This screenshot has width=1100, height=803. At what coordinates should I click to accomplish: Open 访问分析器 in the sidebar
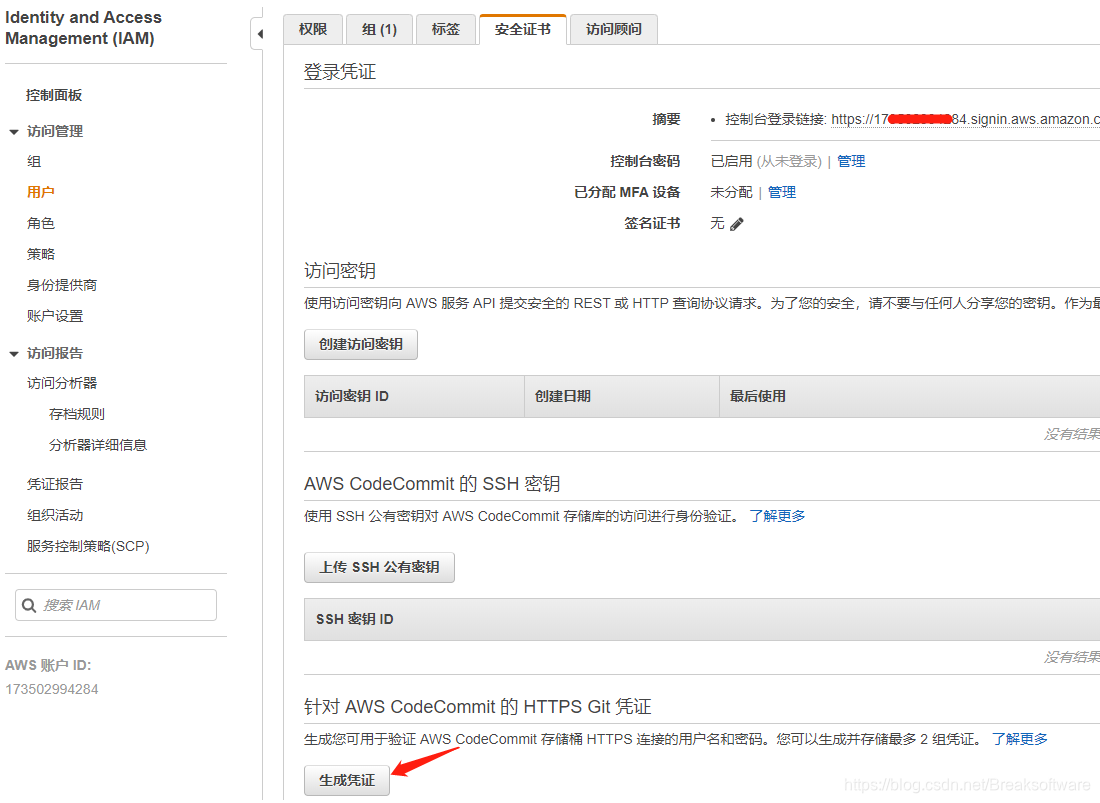pos(62,383)
